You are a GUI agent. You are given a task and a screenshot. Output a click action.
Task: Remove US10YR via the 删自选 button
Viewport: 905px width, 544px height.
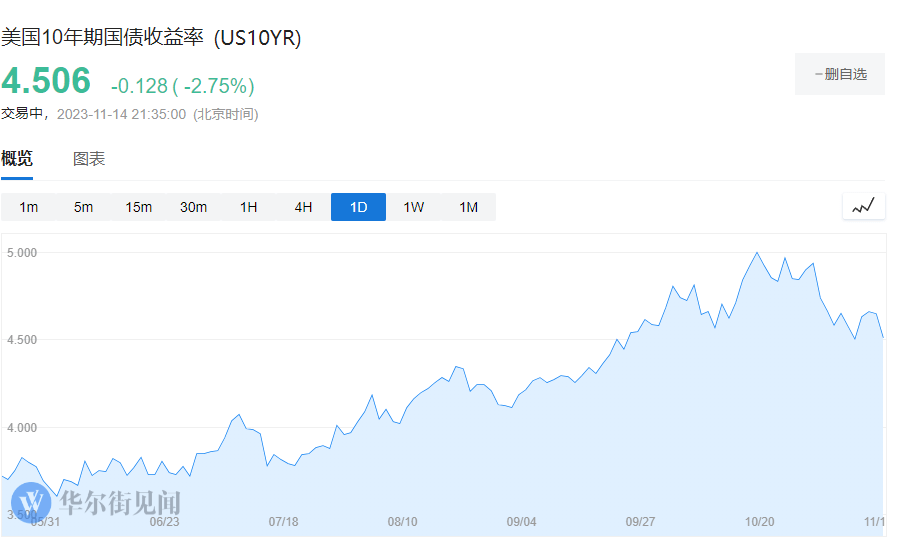pos(839,74)
